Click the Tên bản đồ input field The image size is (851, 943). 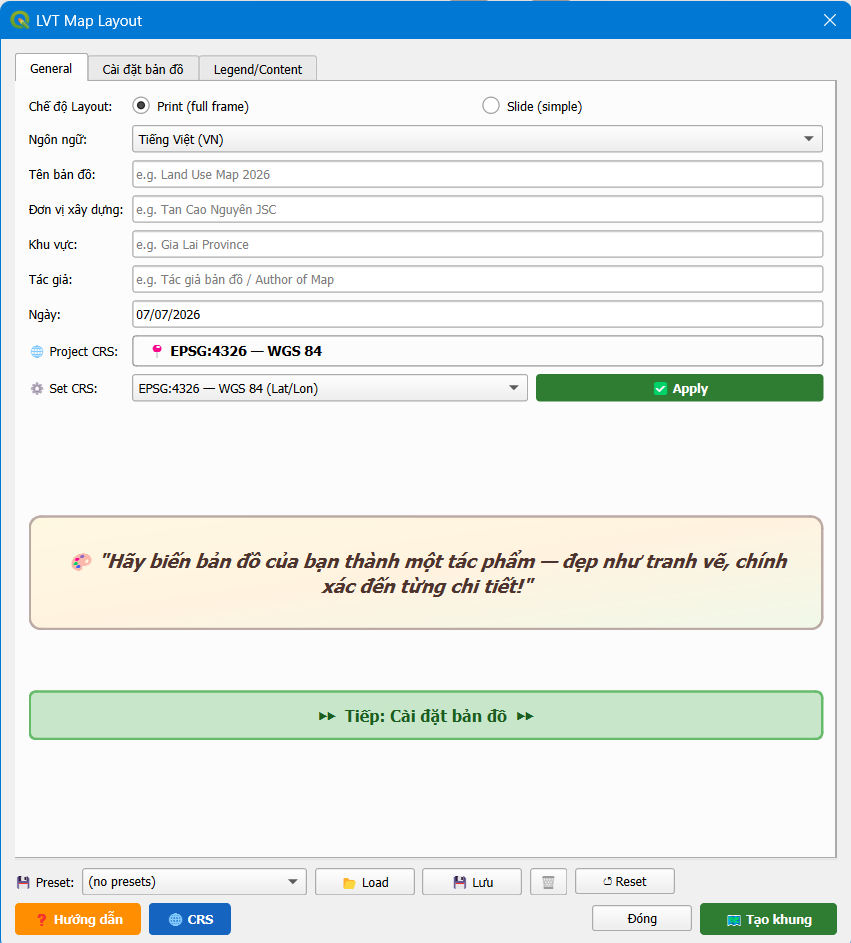(x=478, y=174)
